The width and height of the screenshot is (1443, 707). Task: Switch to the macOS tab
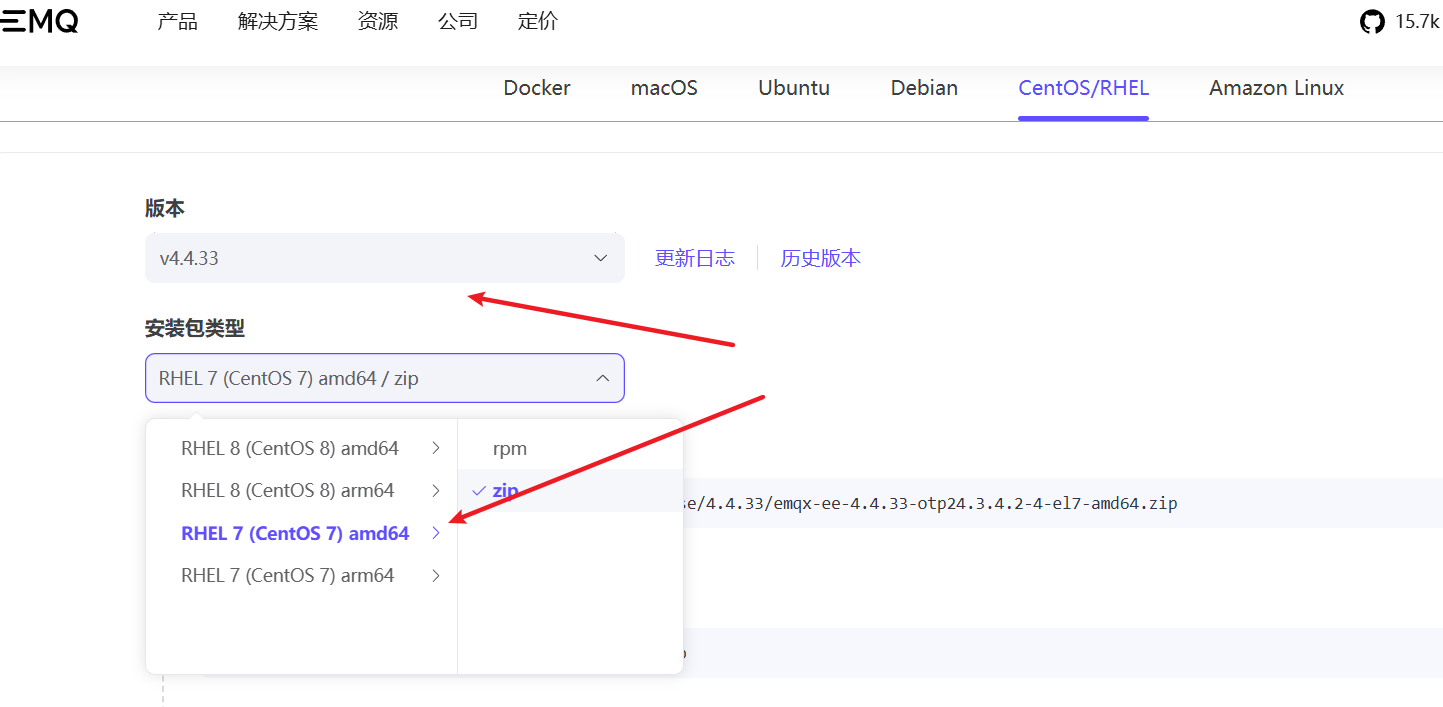point(664,88)
